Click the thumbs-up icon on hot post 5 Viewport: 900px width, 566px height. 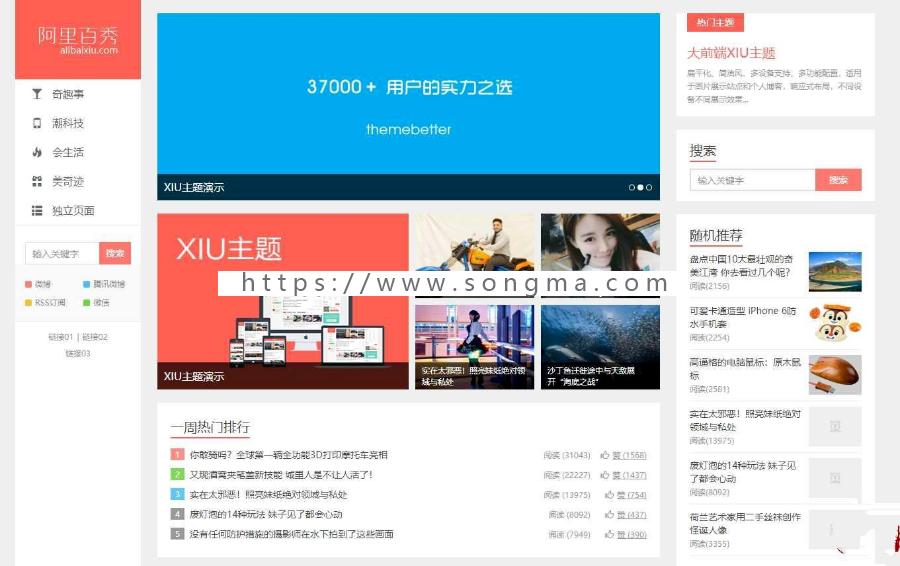[x=609, y=534]
